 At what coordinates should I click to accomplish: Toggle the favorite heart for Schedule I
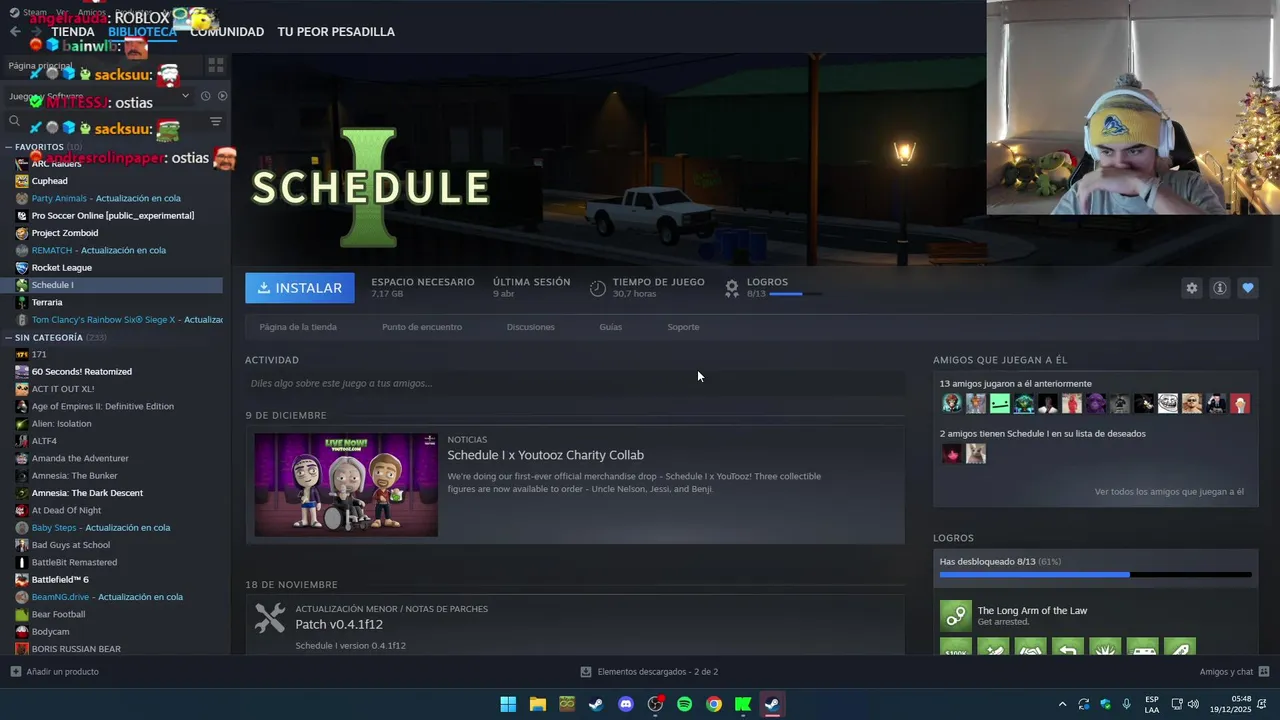tap(1247, 288)
